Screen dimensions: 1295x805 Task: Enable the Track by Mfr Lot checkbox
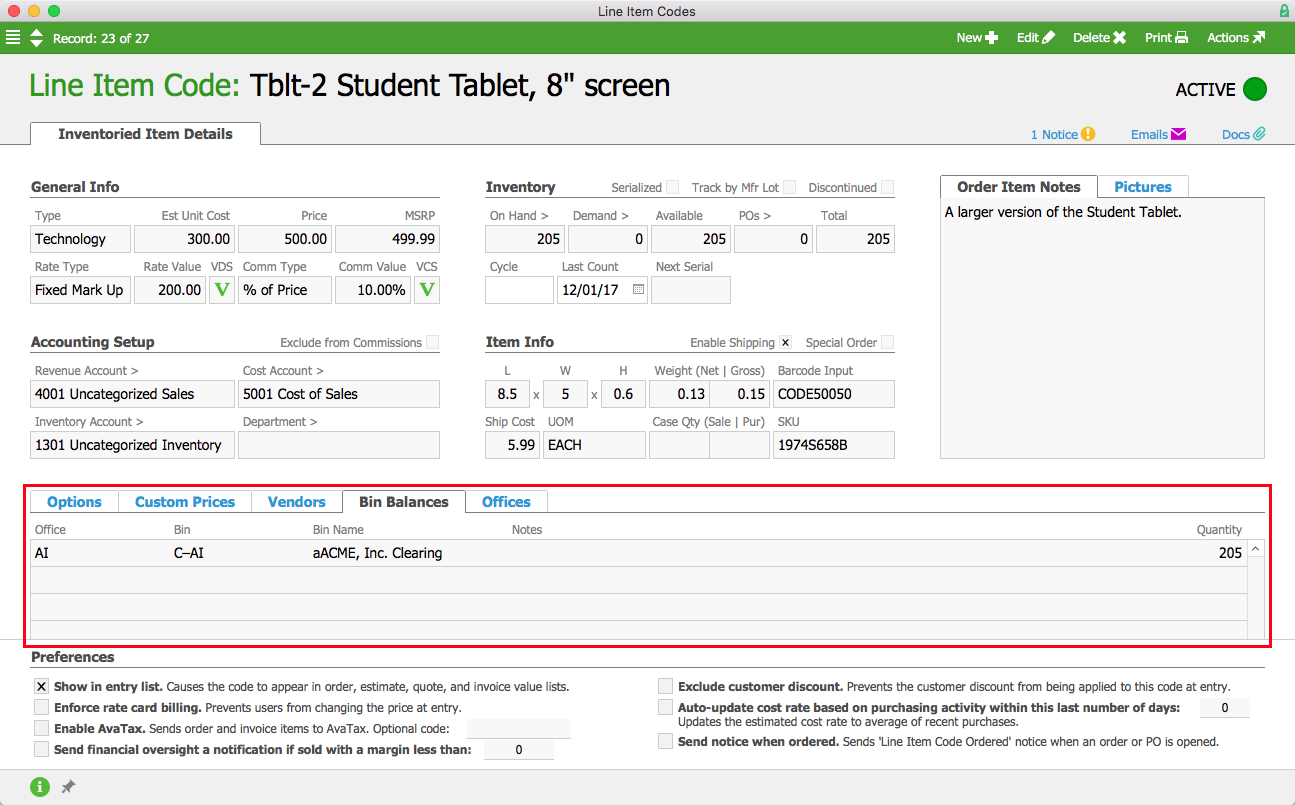[790, 187]
